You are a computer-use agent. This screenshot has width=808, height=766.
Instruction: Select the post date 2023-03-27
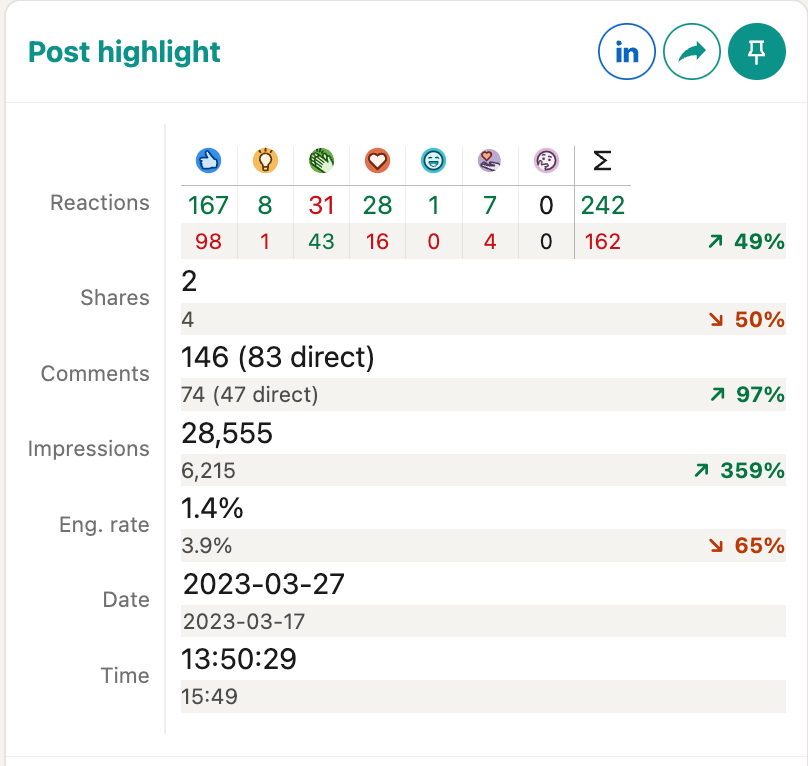point(263,584)
